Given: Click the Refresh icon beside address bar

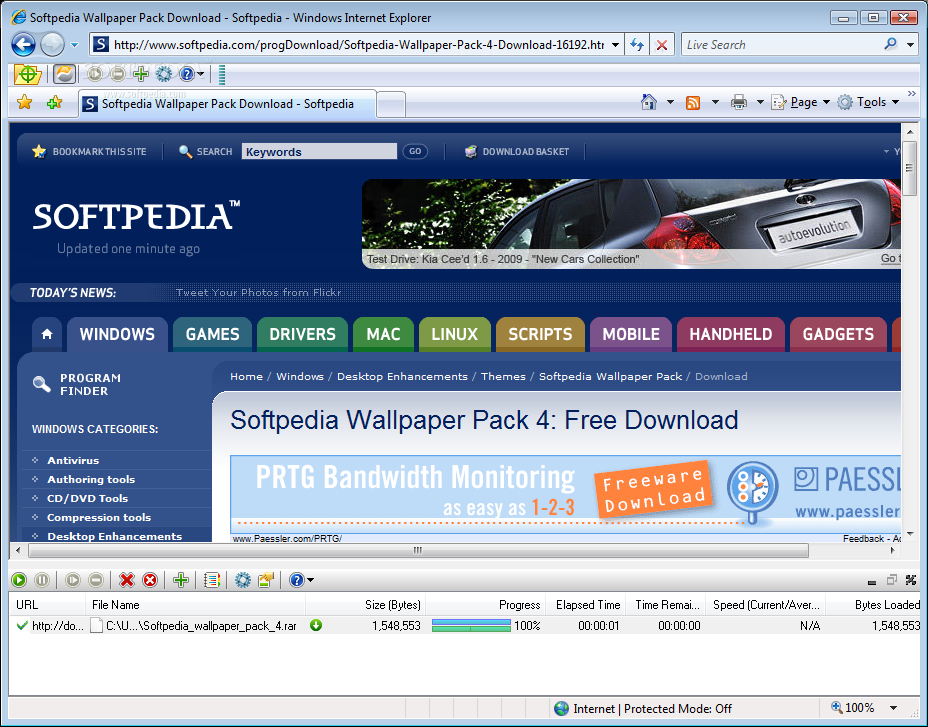Looking at the screenshot, I should (637, 44).
